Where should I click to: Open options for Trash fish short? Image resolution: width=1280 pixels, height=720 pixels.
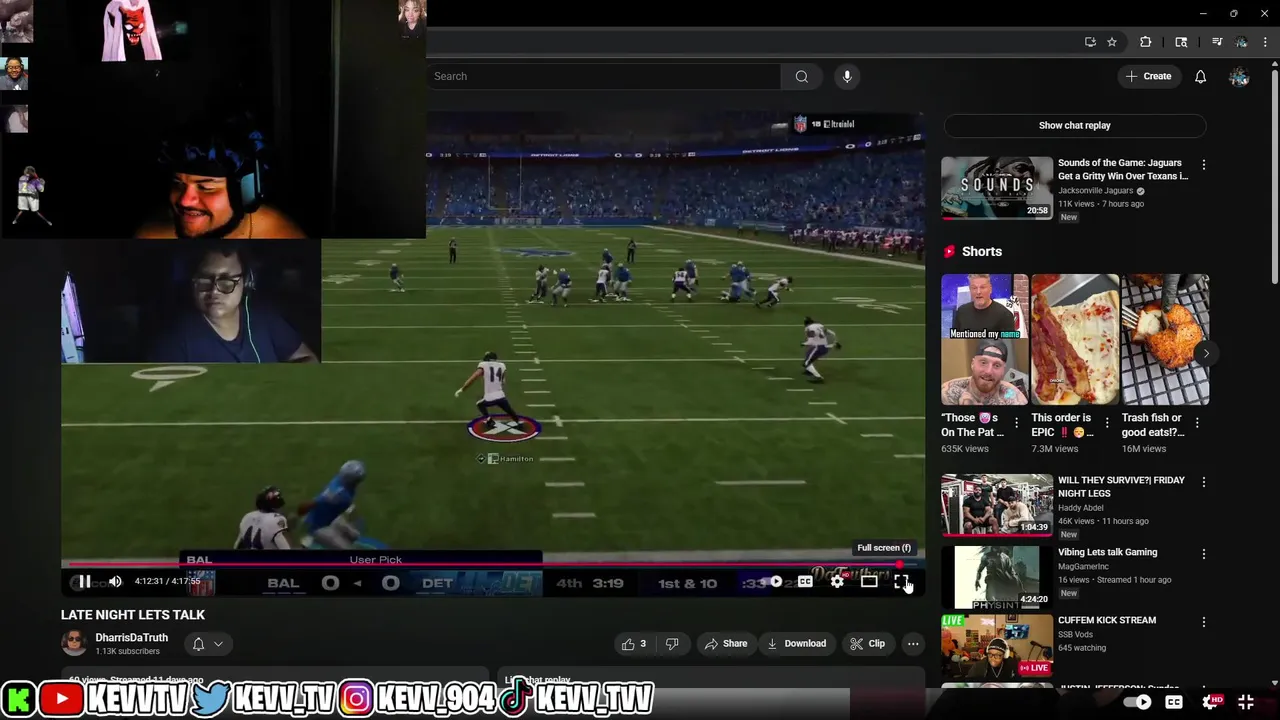(x=1197, y=423)
